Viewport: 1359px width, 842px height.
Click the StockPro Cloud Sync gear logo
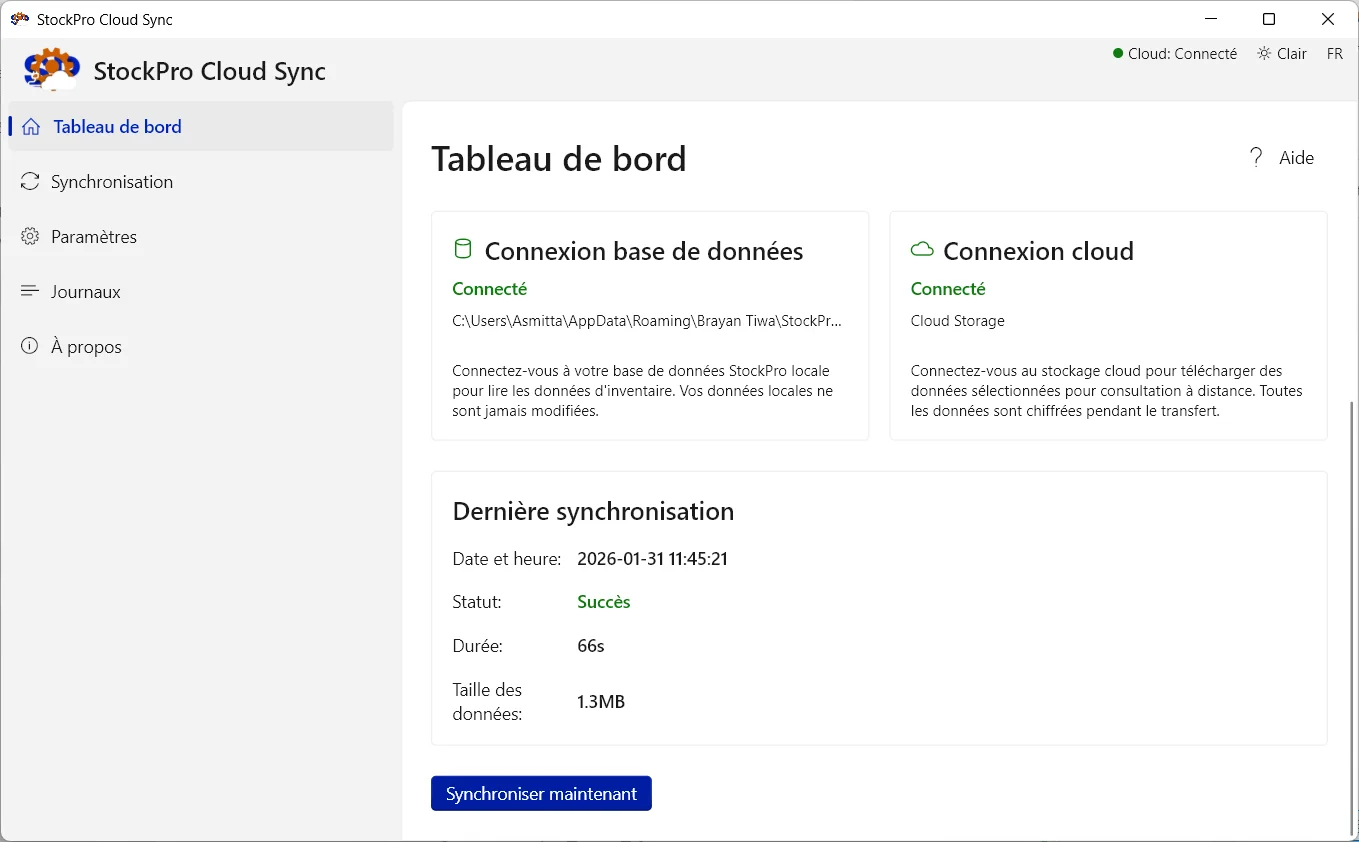click(x=51, y=69)
